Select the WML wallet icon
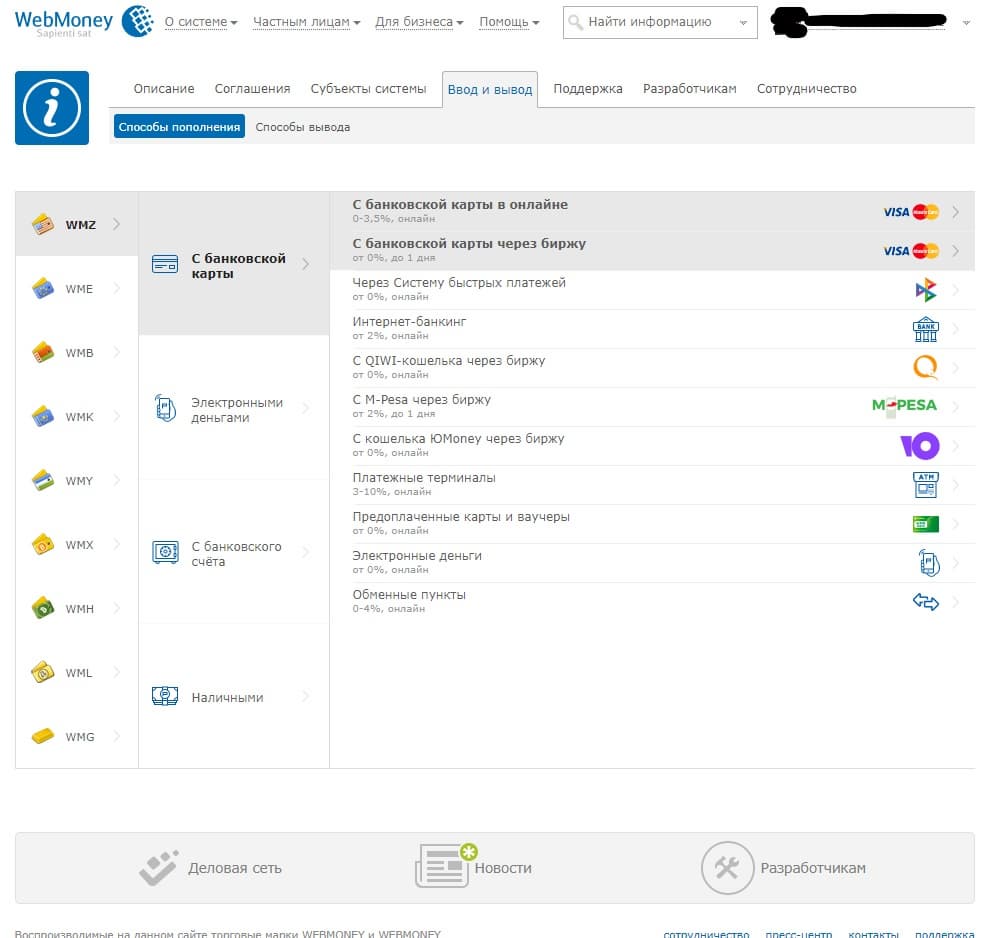The width and height of the screenshot is (988, 938). point(43,672)
